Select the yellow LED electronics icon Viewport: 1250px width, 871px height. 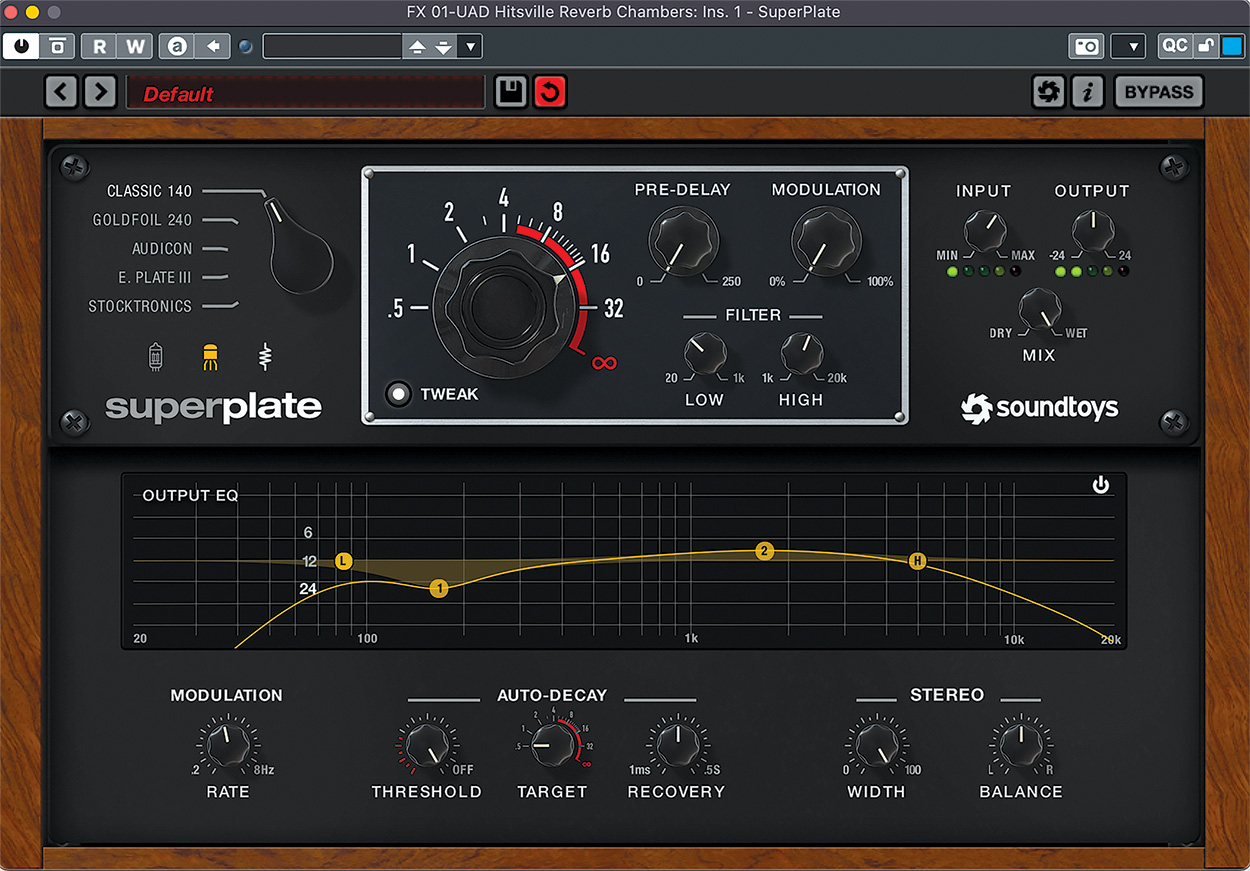(211, 355)
